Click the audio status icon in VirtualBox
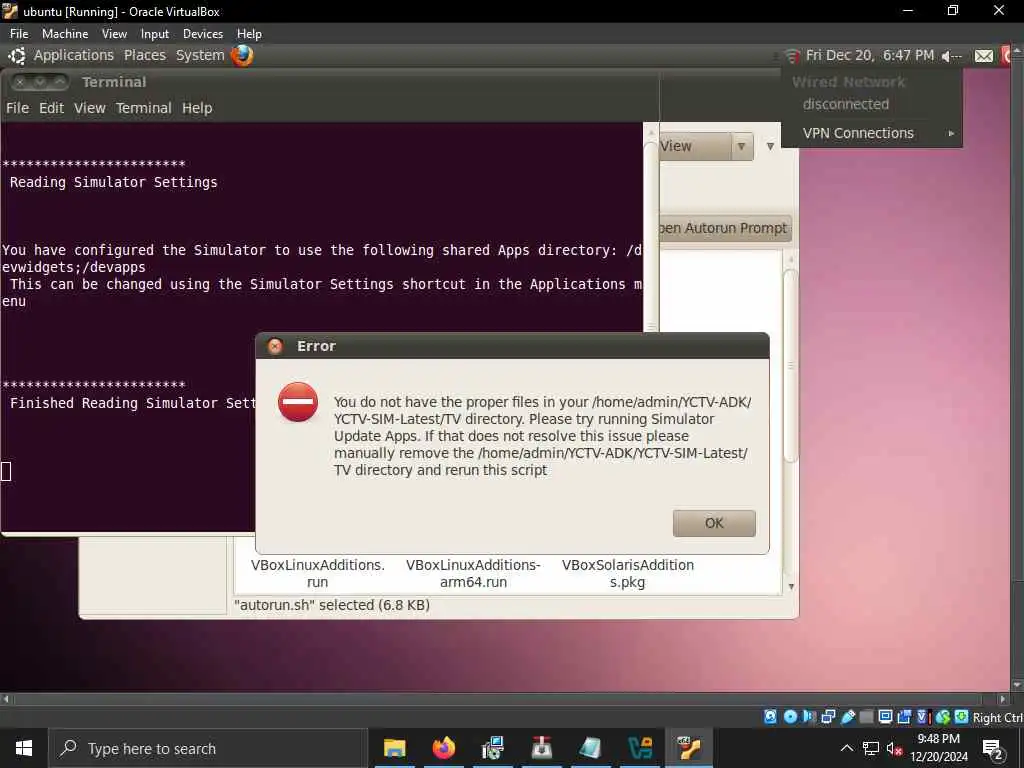1024x768 pixels. coord(809,717)
